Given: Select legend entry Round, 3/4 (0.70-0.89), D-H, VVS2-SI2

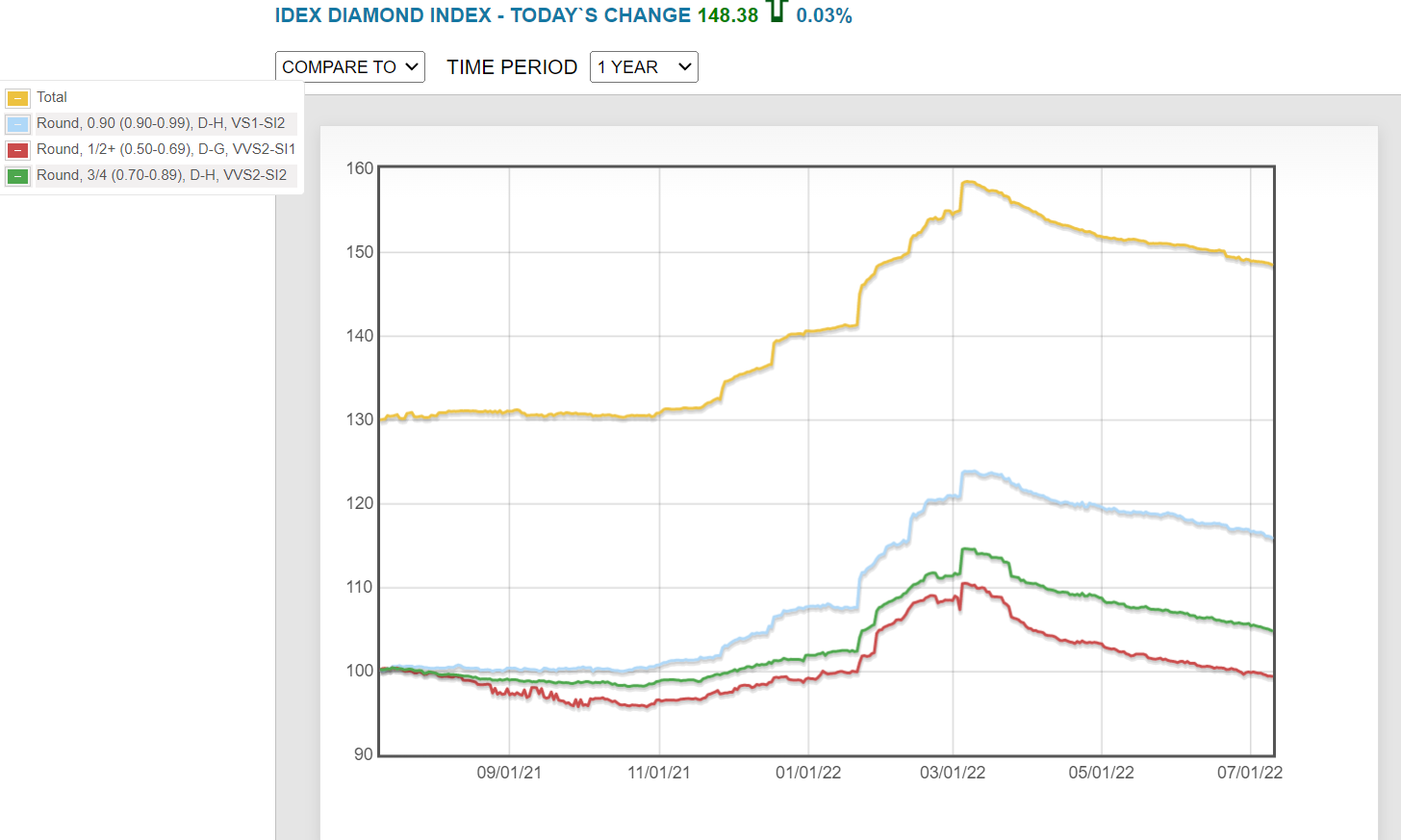Looking at the screenshot, I should pyautogui.click(x=162, y=175).
